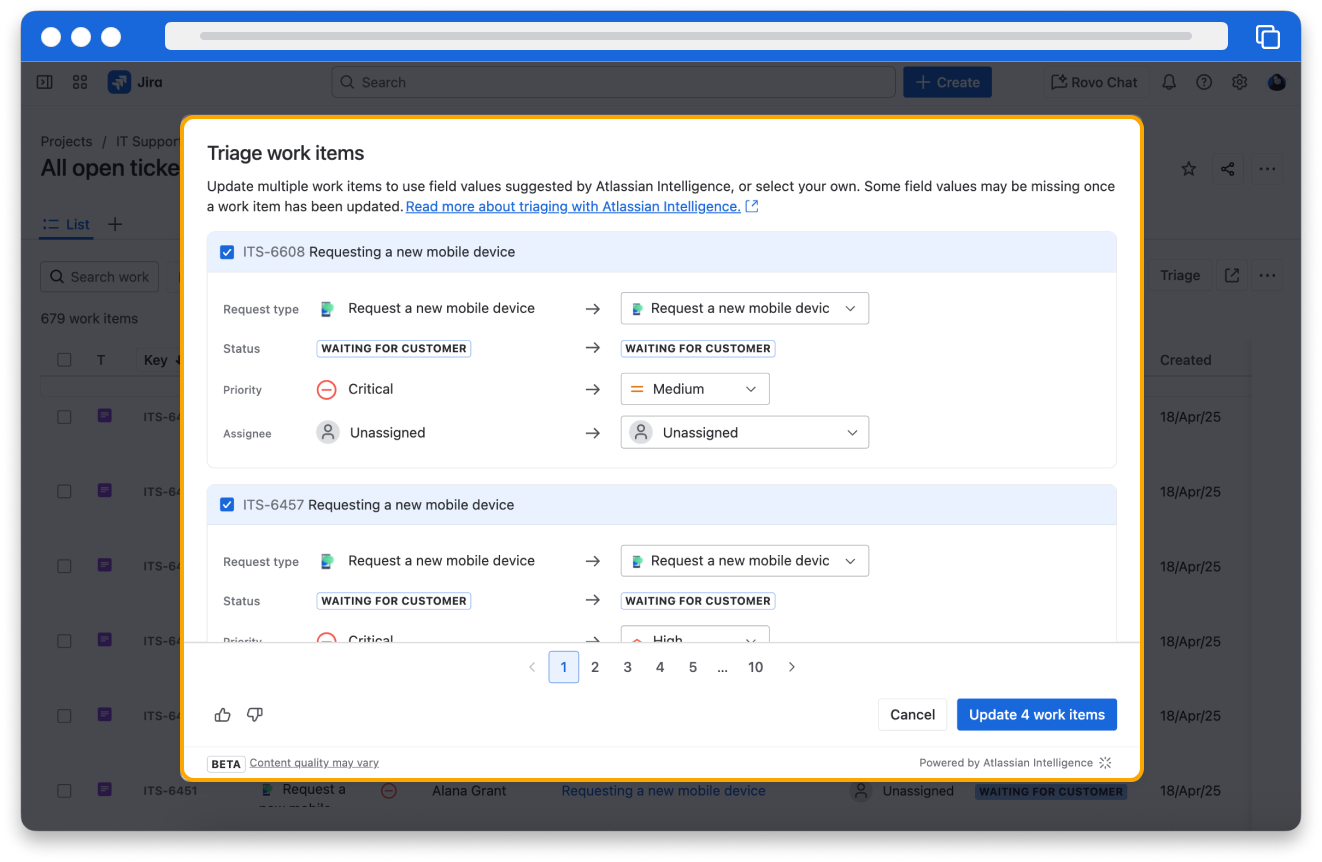This screenshot has height=862, width=1322.
Task: Click the Unassigned avatar in ITS-6608 current assignee
Action: click(328, 432)
